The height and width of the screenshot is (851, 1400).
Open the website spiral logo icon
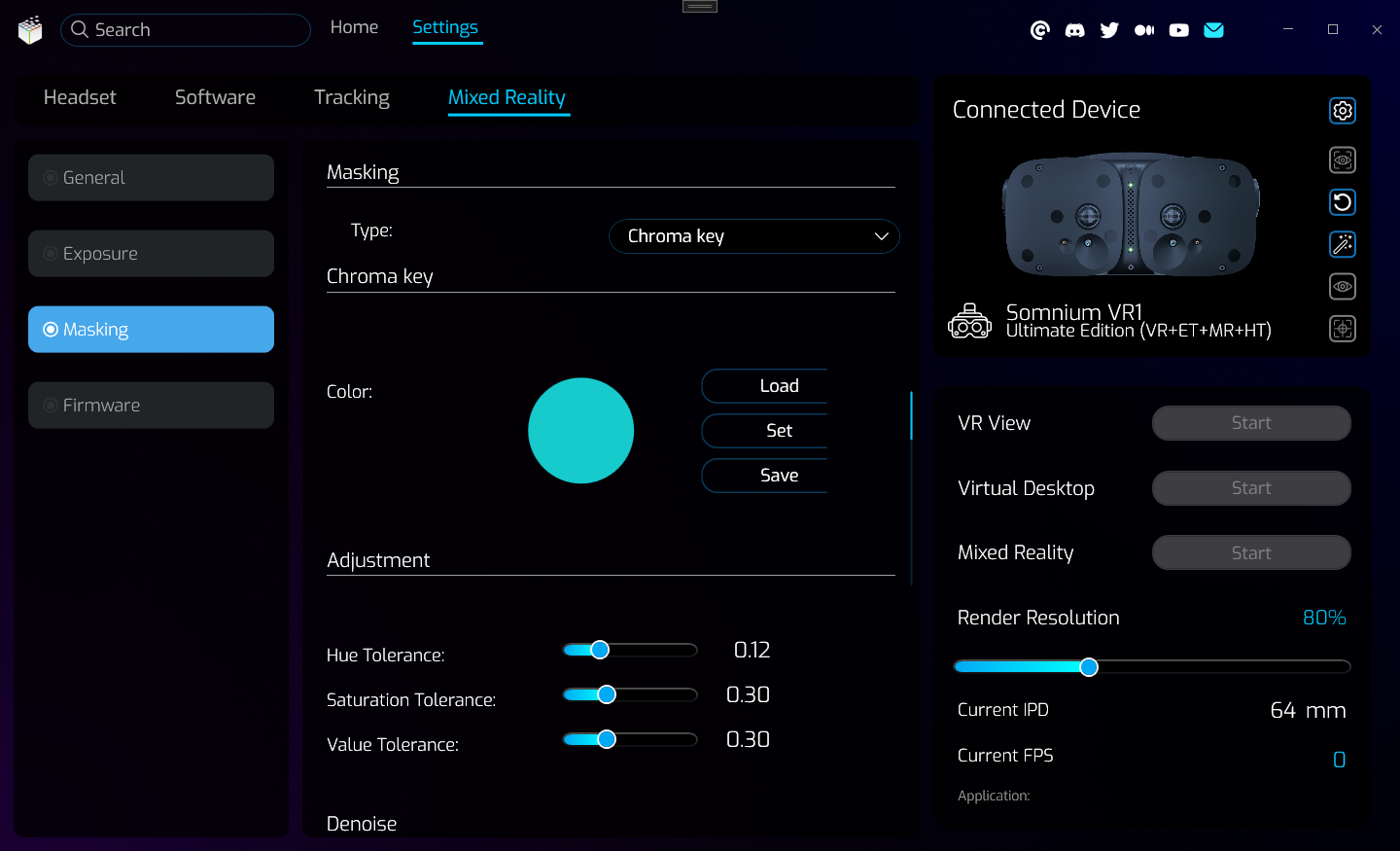(x=1040, y=30)
